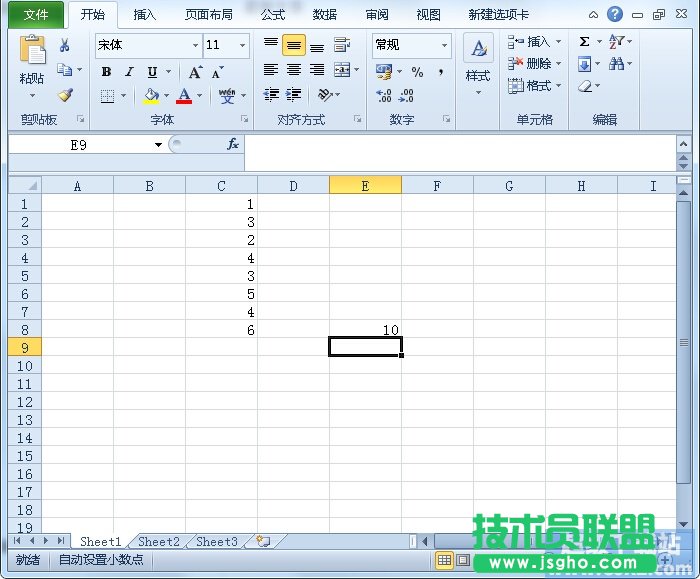Click the insert function fx icon
Viewport: 700px width, 579px height.
[x=232, y=144]
